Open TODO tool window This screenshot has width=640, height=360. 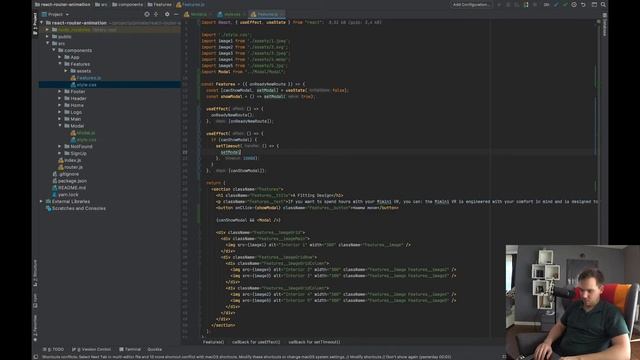[53, 349]
